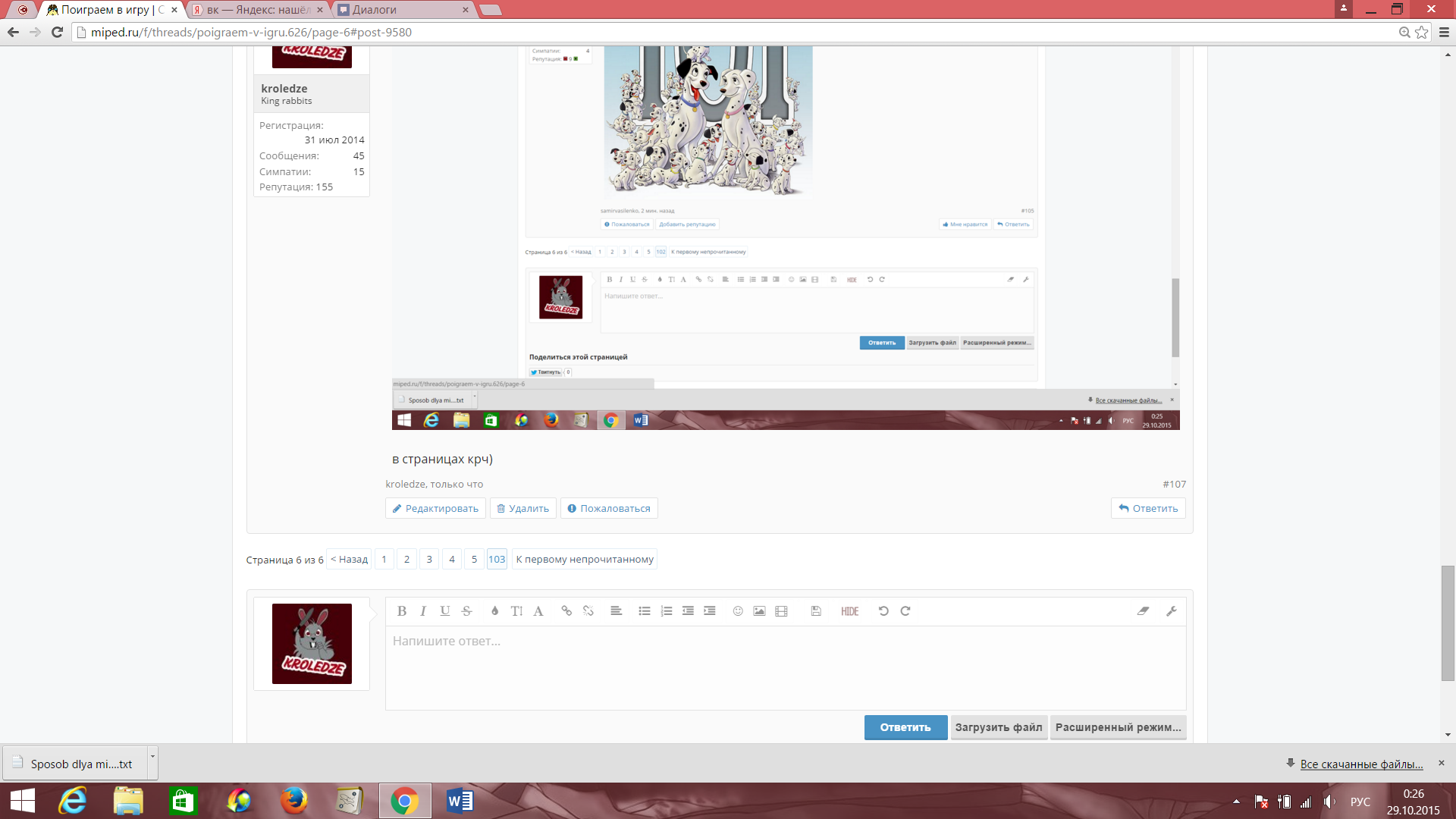This screenshot has width=1456, height=819.
Task: Open the attached screenshot image in post
Action: [x=786, y=238]
